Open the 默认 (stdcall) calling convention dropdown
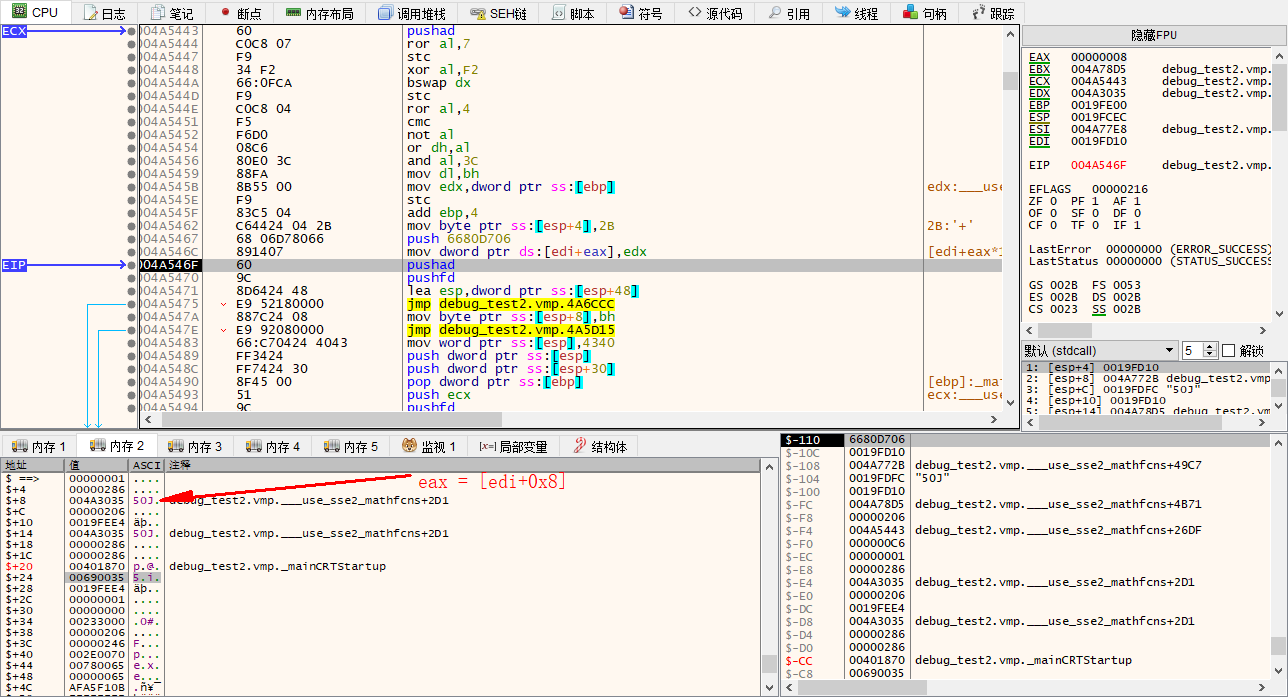The width and height of the screenshot is (1288, 697). [1099, 350]
